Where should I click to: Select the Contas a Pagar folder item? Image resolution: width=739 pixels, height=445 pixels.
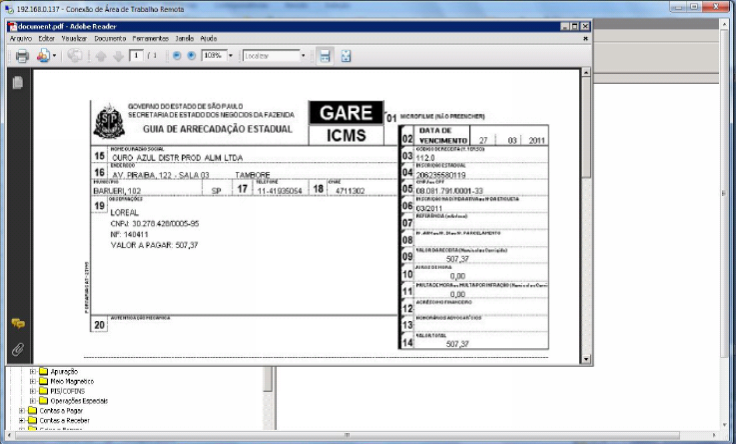point(61,411)
